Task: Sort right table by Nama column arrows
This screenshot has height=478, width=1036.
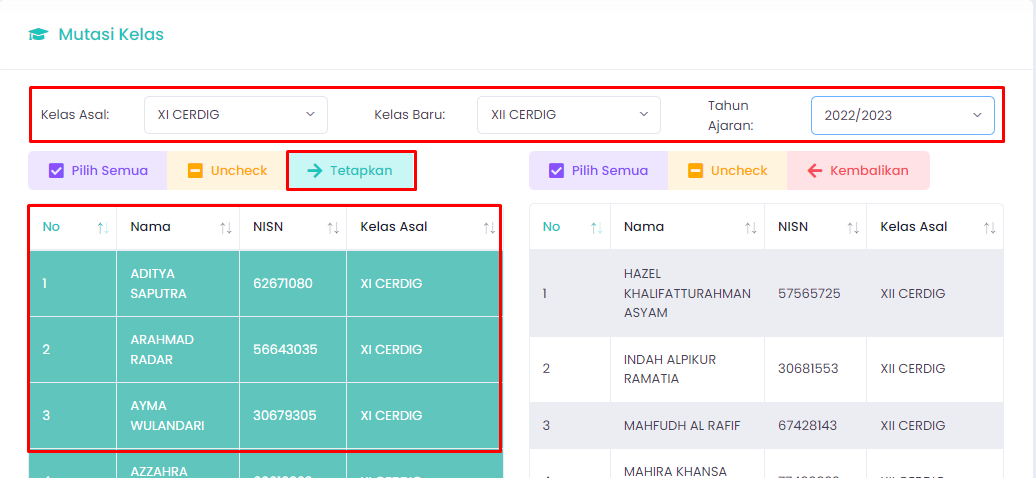Action: pyautogui.click(x=751, y=228)
